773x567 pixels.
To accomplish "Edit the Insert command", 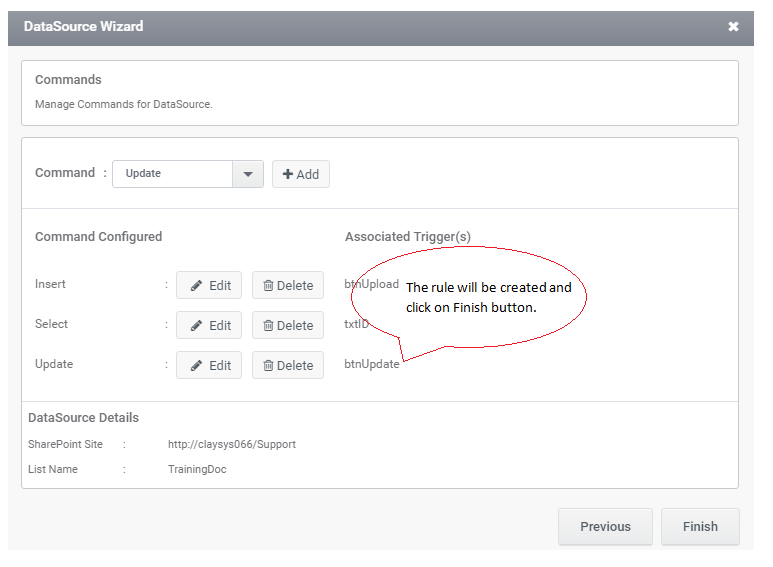I will pyautogui.click(x=209, y=285).
